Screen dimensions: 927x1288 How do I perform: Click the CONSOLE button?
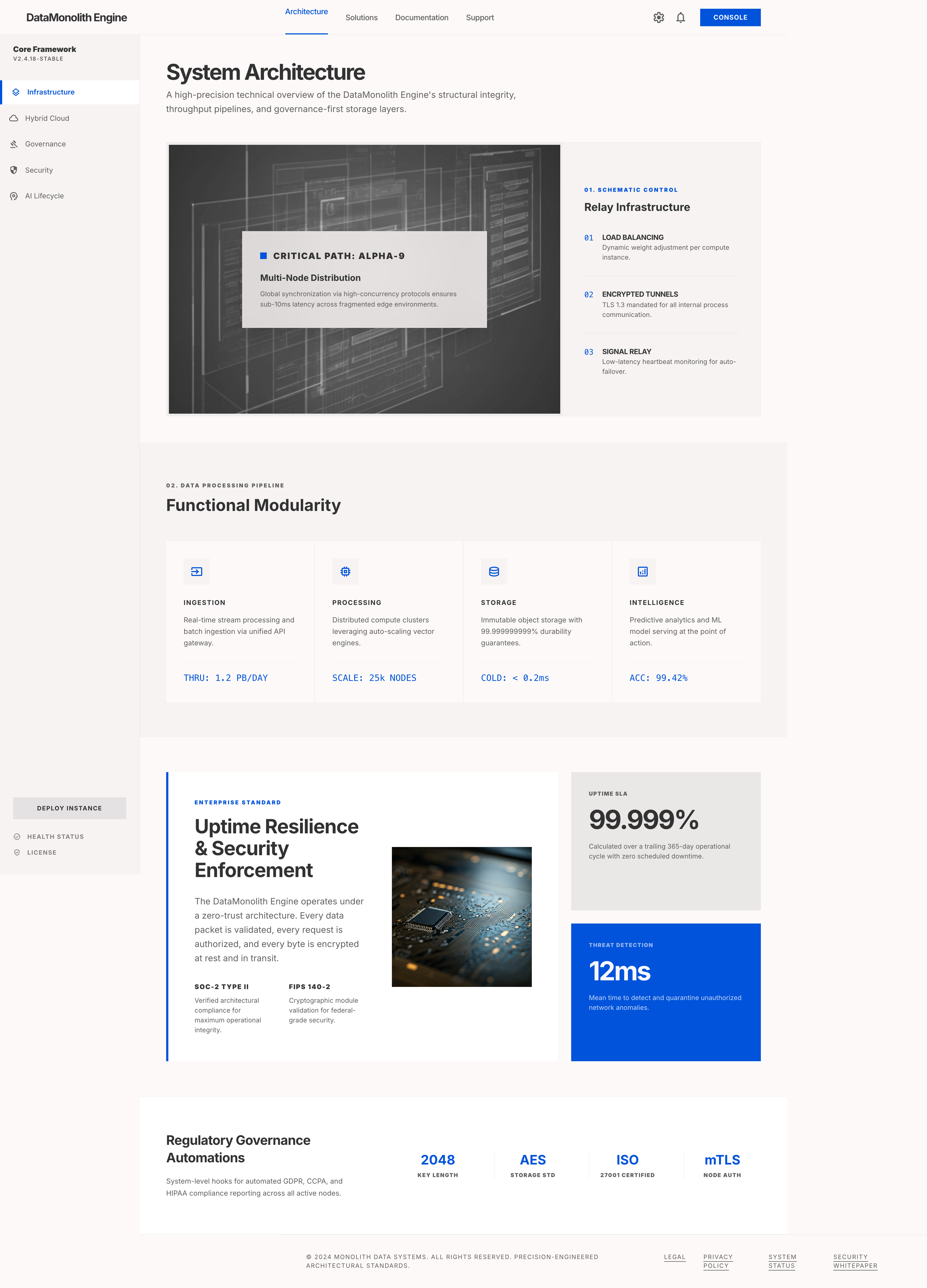click(731, 17)
